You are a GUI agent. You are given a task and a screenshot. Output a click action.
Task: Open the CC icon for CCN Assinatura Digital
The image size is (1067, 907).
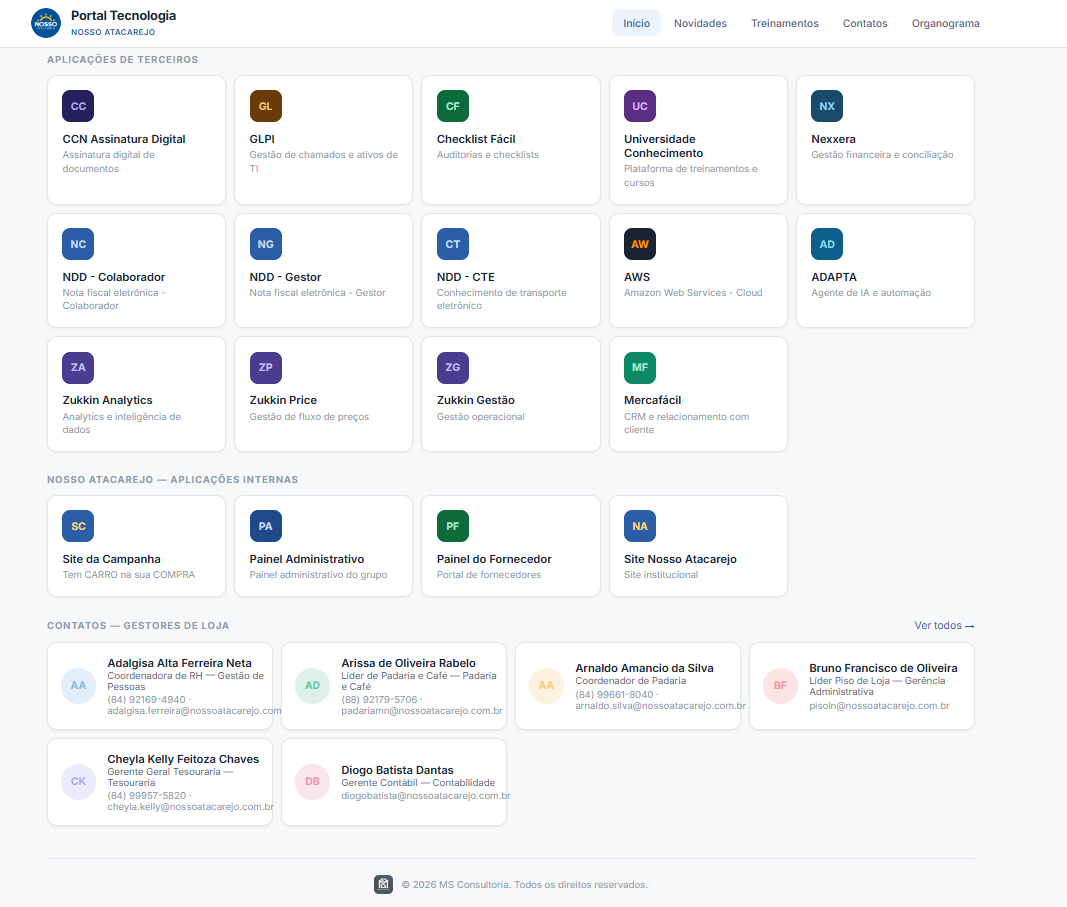pos(78,106)
